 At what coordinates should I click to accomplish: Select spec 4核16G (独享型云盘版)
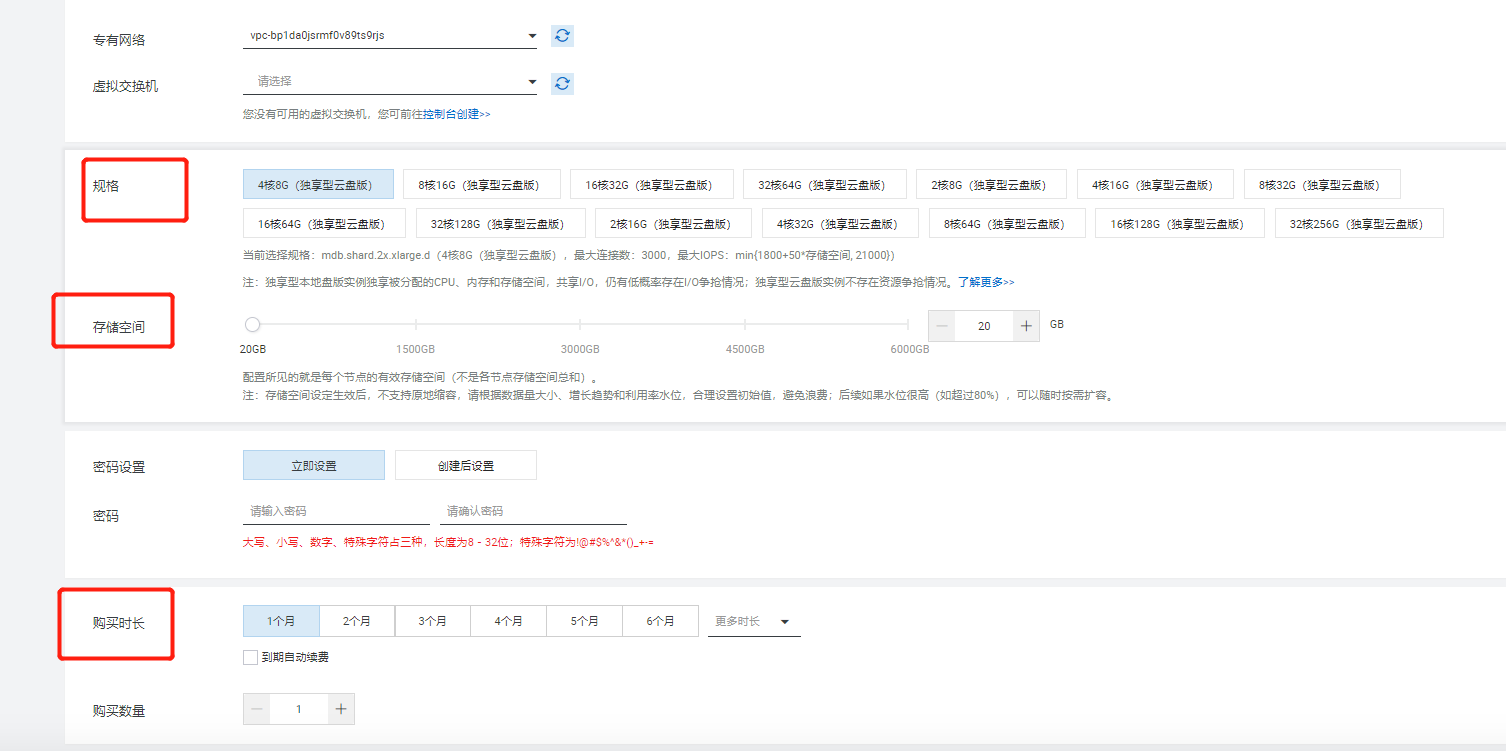(1155, 184)
